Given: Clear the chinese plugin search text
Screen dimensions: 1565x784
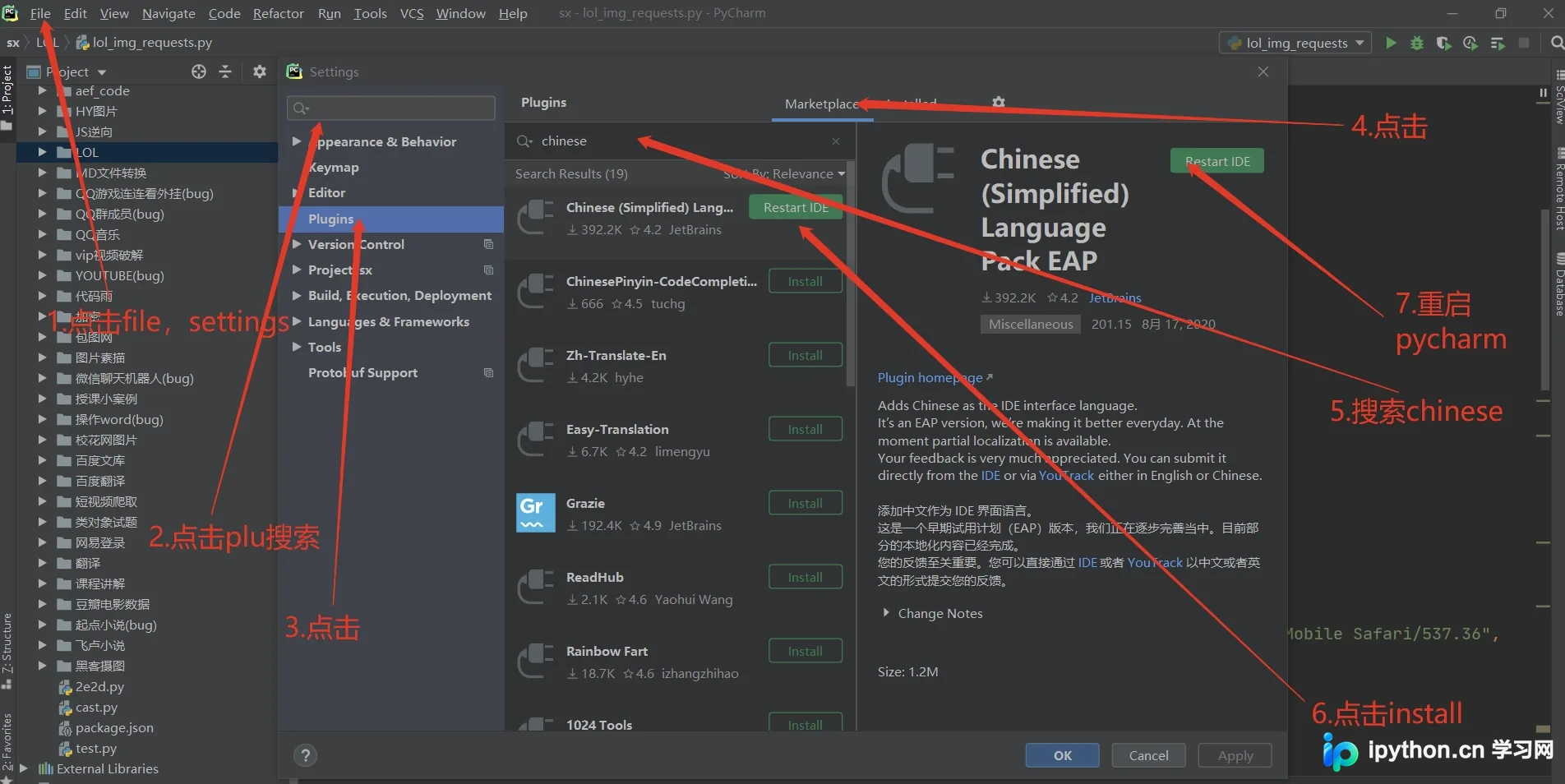Looking at the screenshot, I should (x=836, y=141).
